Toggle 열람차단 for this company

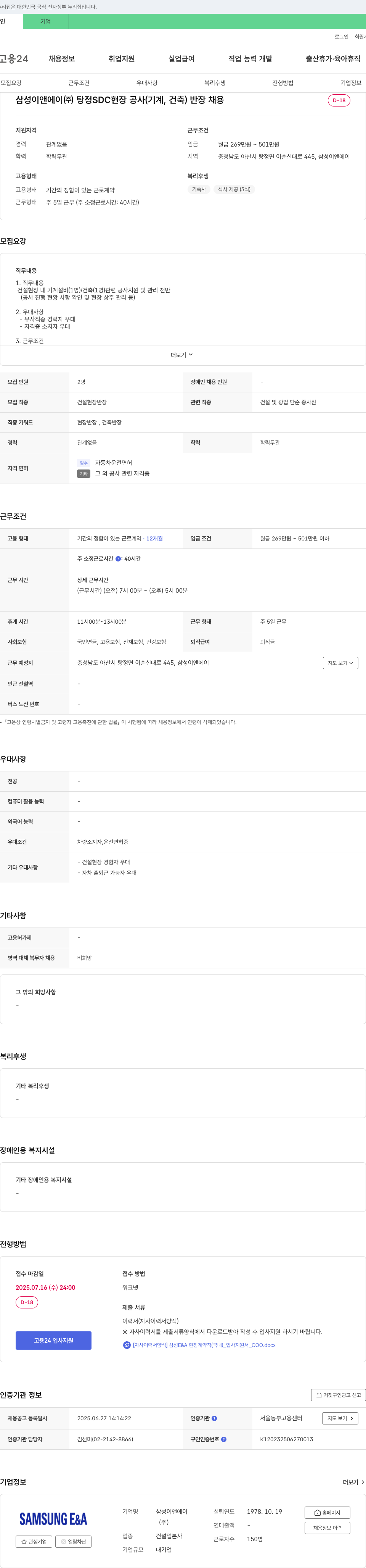(x=74, y=1542)
